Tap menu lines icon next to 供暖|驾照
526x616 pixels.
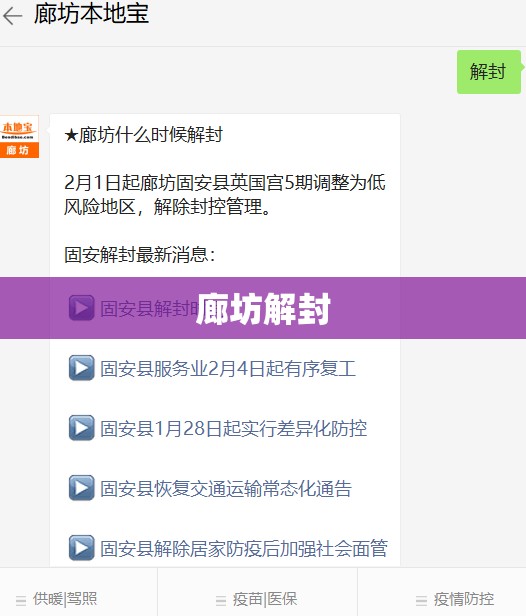(21, 600)
